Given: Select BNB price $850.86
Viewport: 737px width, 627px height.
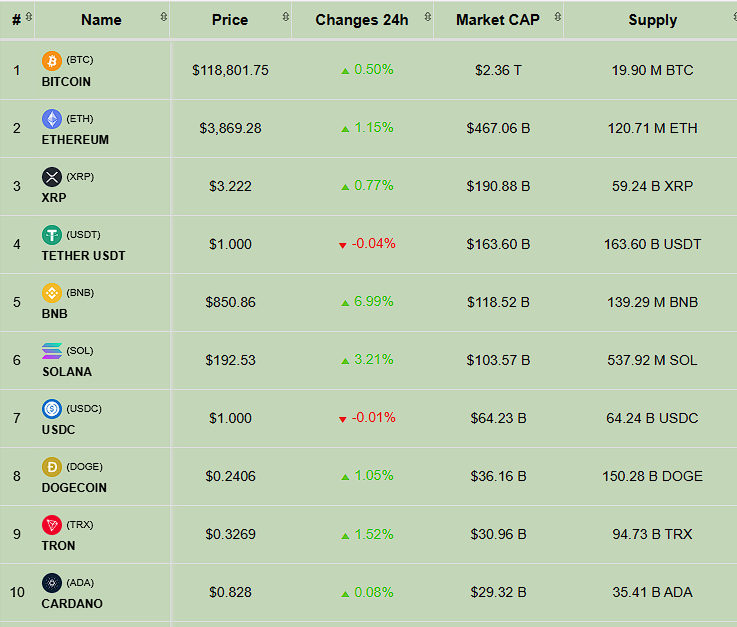Looking at the screenshot, I should [230, 302].
